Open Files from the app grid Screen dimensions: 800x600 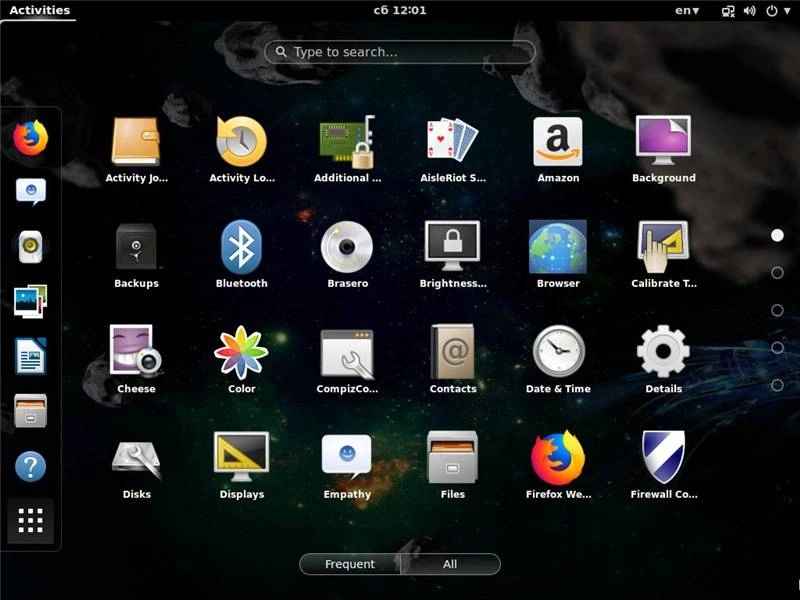pos(453,465)
